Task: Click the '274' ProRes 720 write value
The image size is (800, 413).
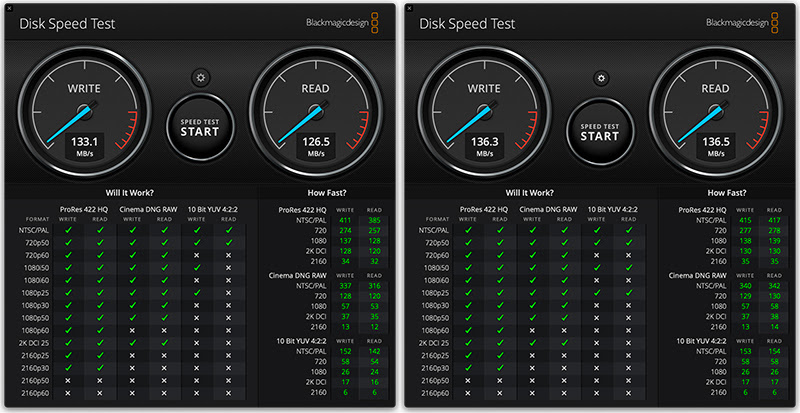Action: pyautogui.click(x=345, y=231)
